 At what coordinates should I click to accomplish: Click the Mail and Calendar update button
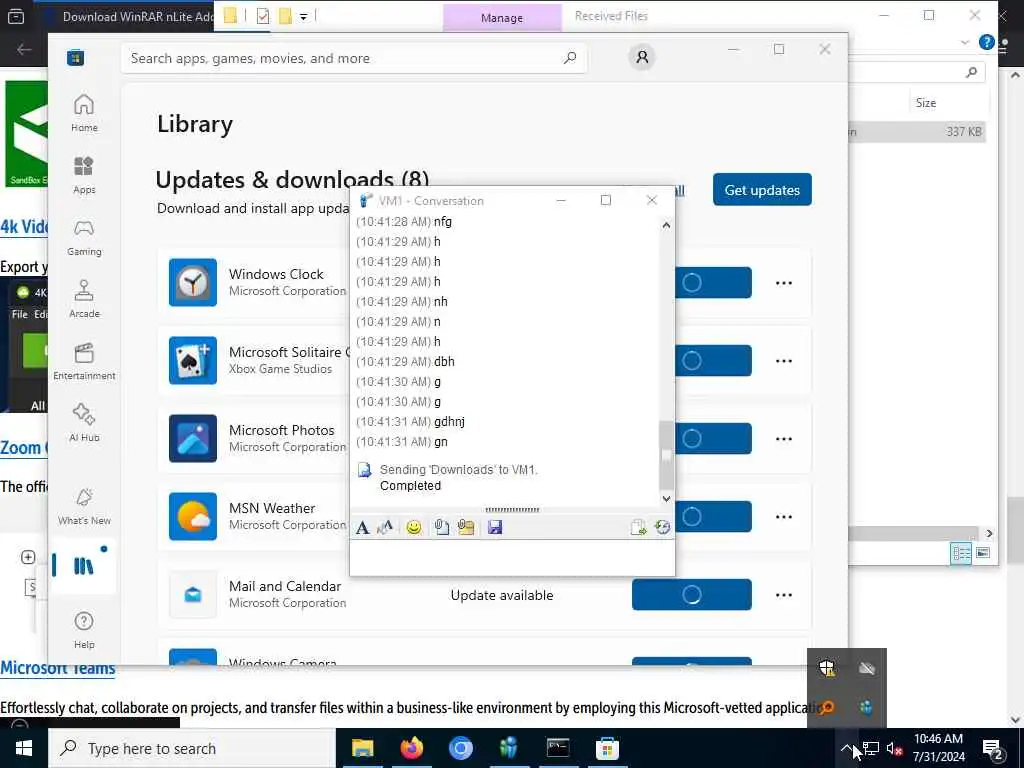(692, 594)
